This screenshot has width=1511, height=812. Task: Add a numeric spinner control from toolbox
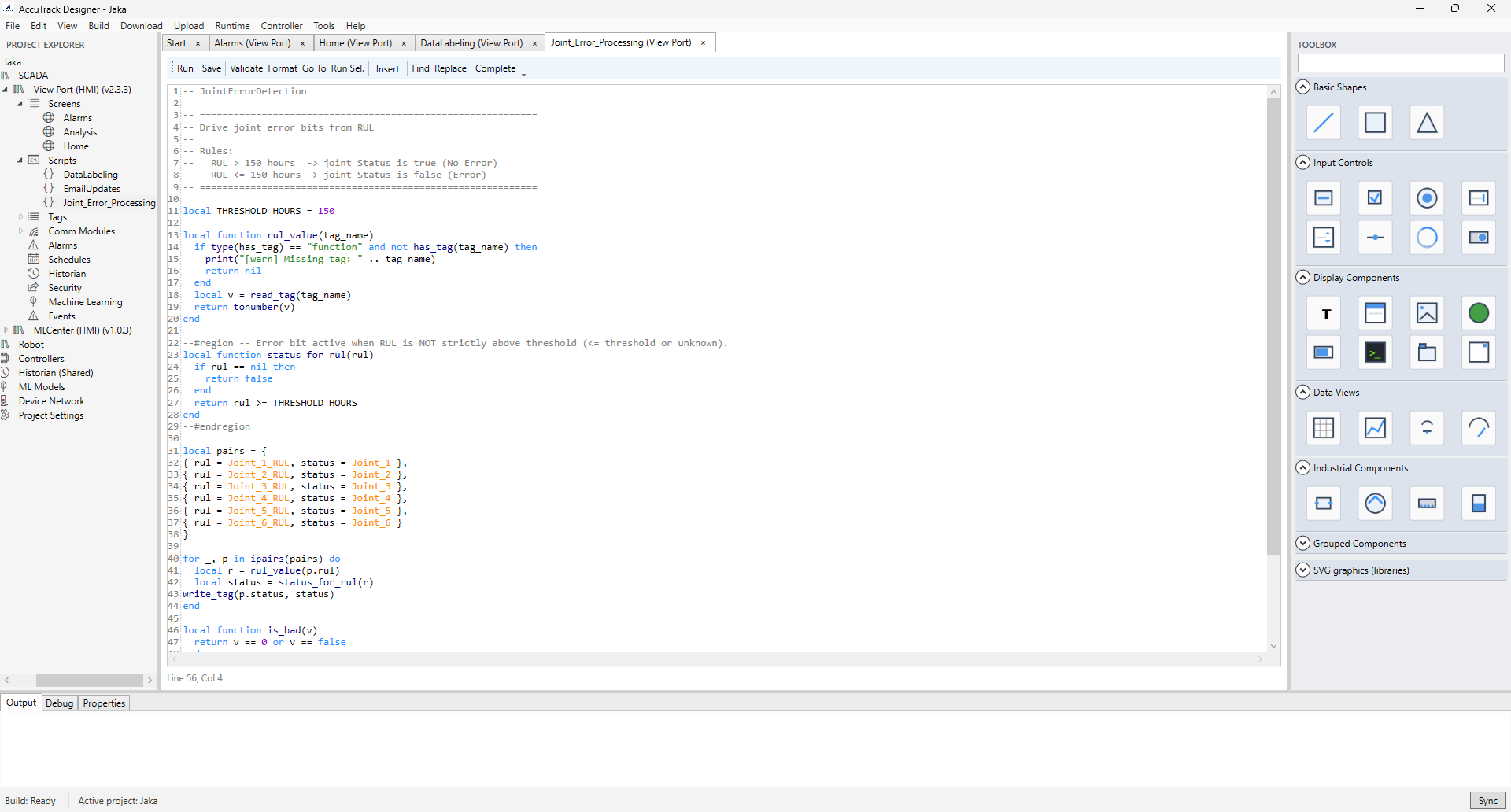(x=1324, y=238)
